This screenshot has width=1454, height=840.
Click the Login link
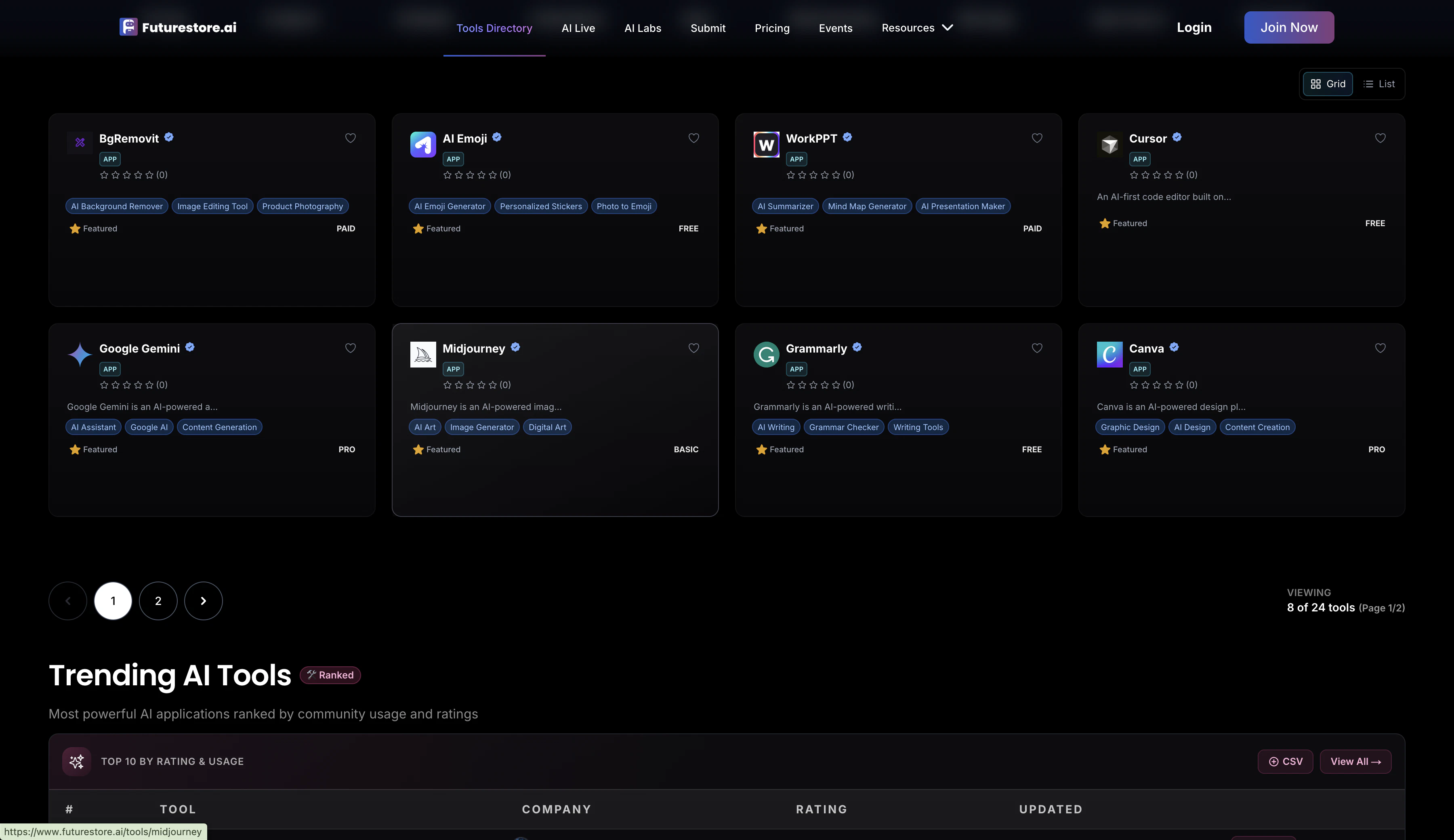[x=1194, y=27]
